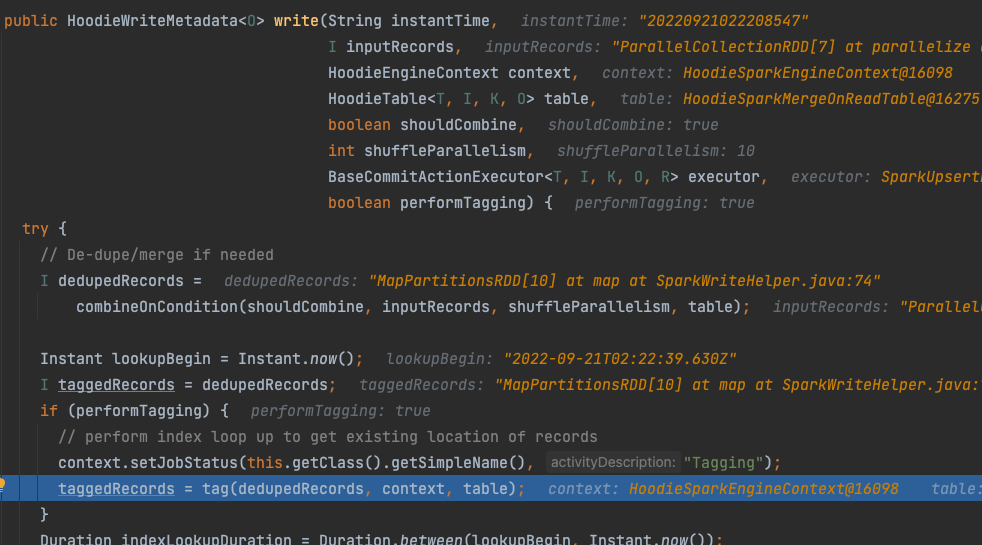Click the performTagging parameter in signature
The height and width of the screenshot is (545, 982).
tap(463, 203)
